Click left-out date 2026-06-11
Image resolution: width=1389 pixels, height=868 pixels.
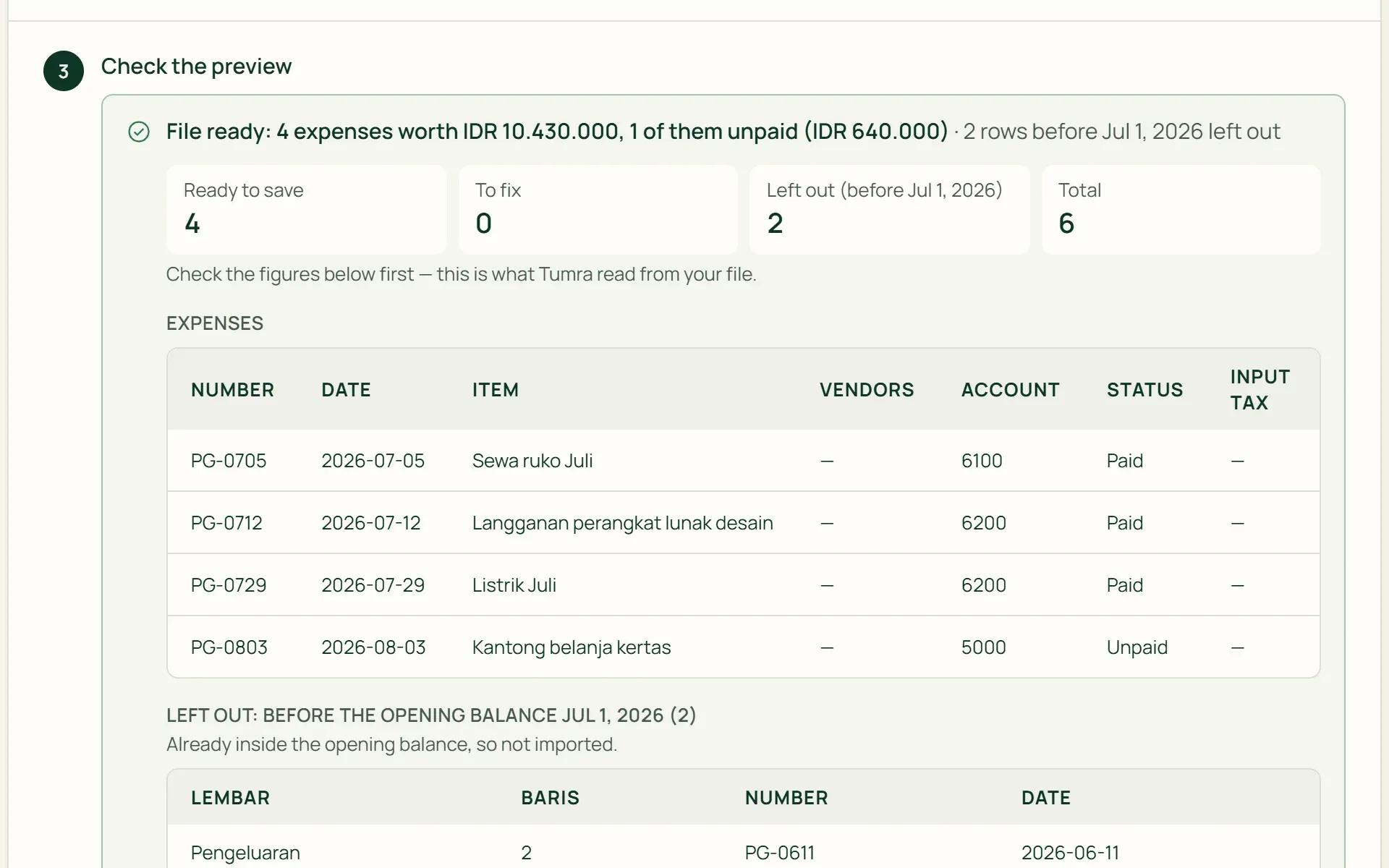(1070, 853)
